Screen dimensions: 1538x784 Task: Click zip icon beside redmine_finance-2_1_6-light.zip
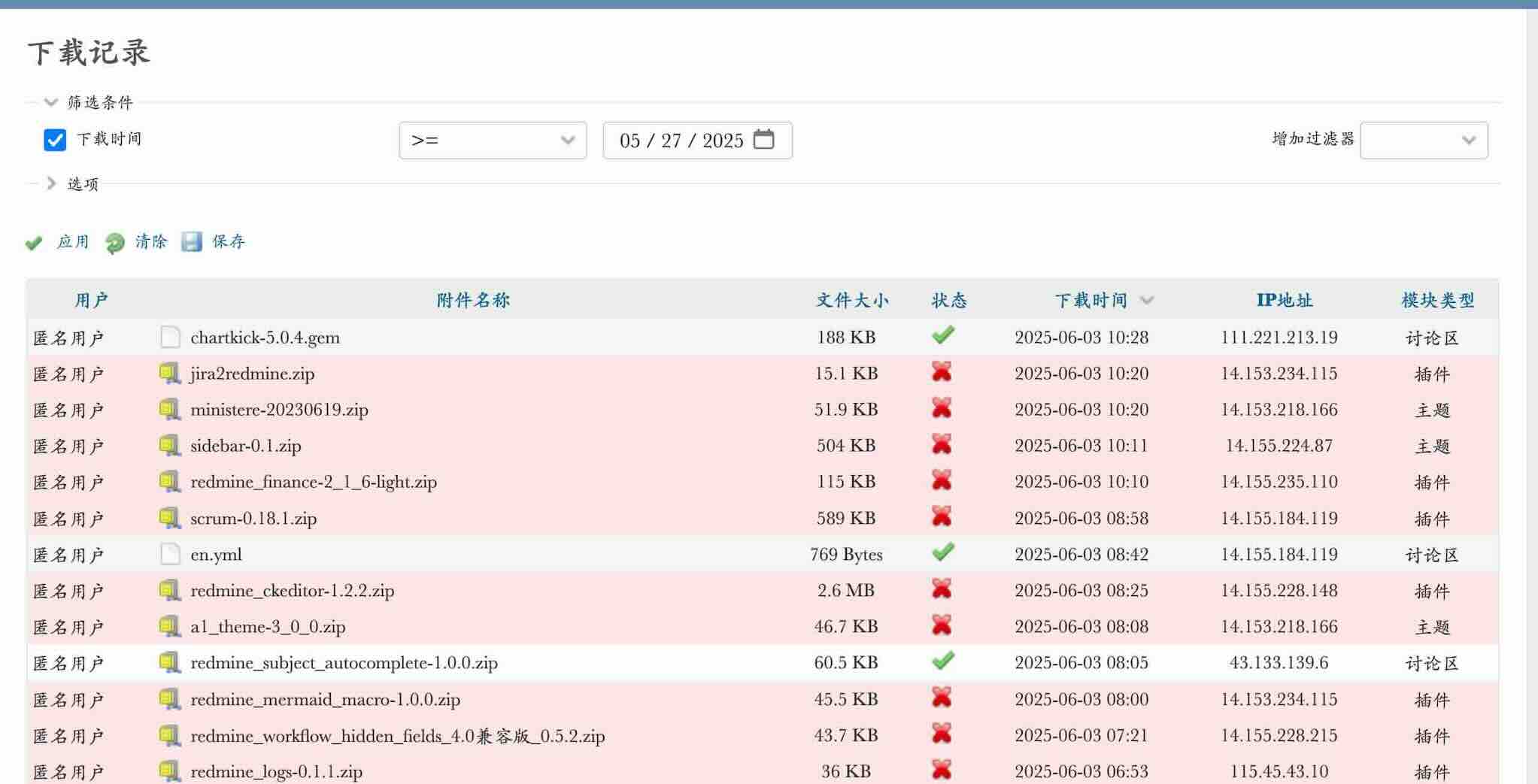170,481
